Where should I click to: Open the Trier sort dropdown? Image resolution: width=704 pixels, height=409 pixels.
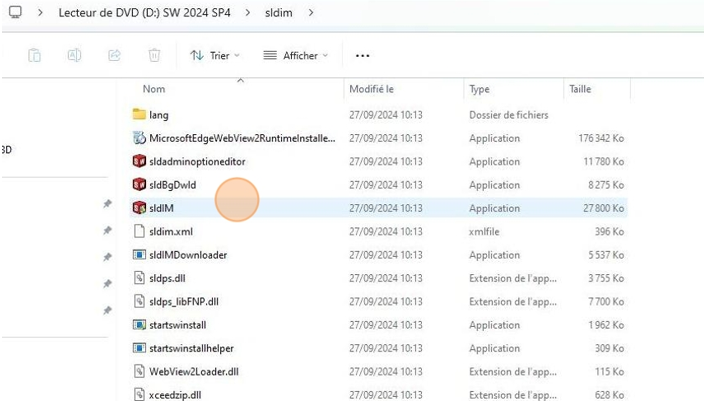[x=215, y=56]
